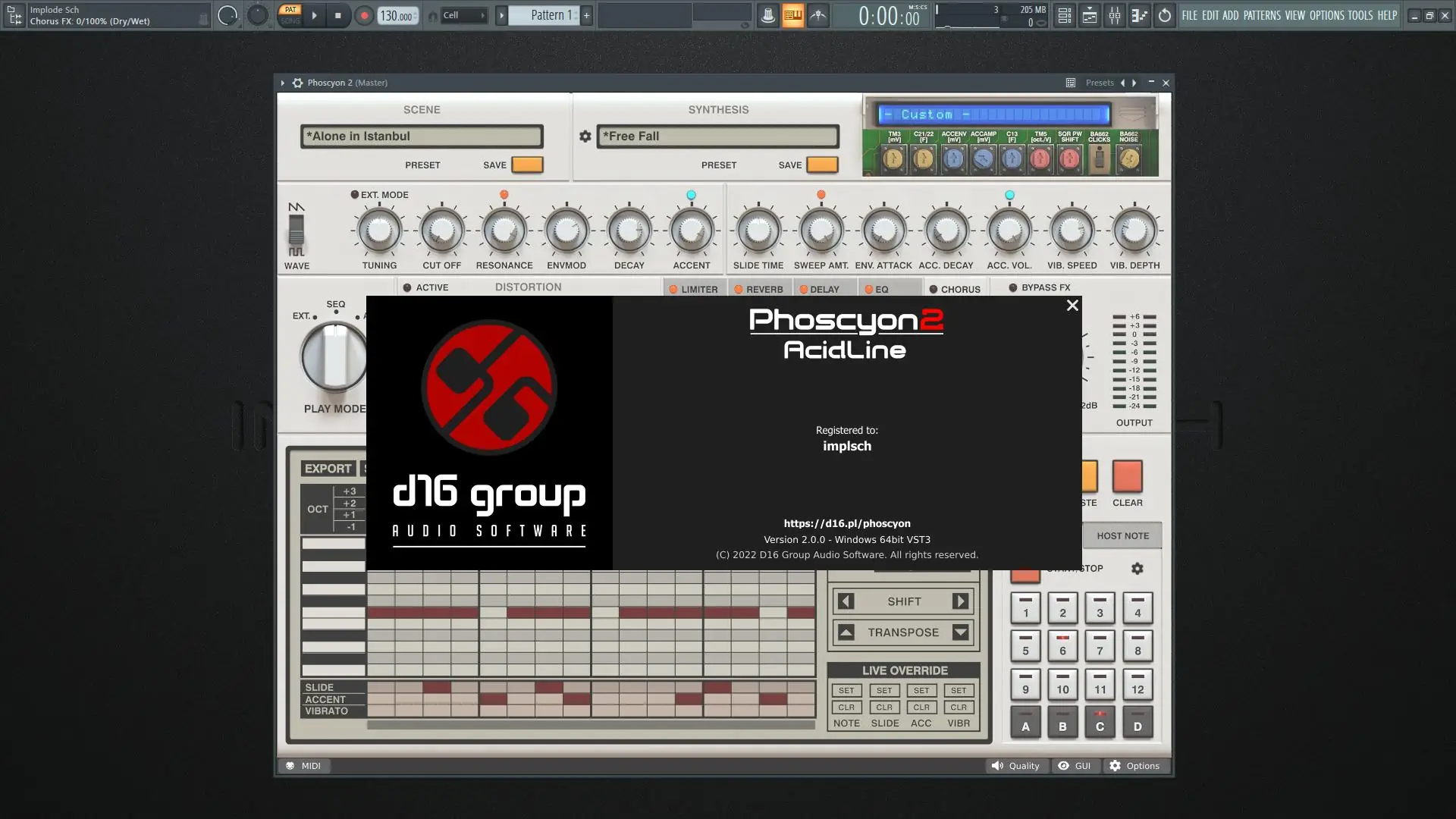Open plugin options gear in title bar

click(x=297, y=83)
